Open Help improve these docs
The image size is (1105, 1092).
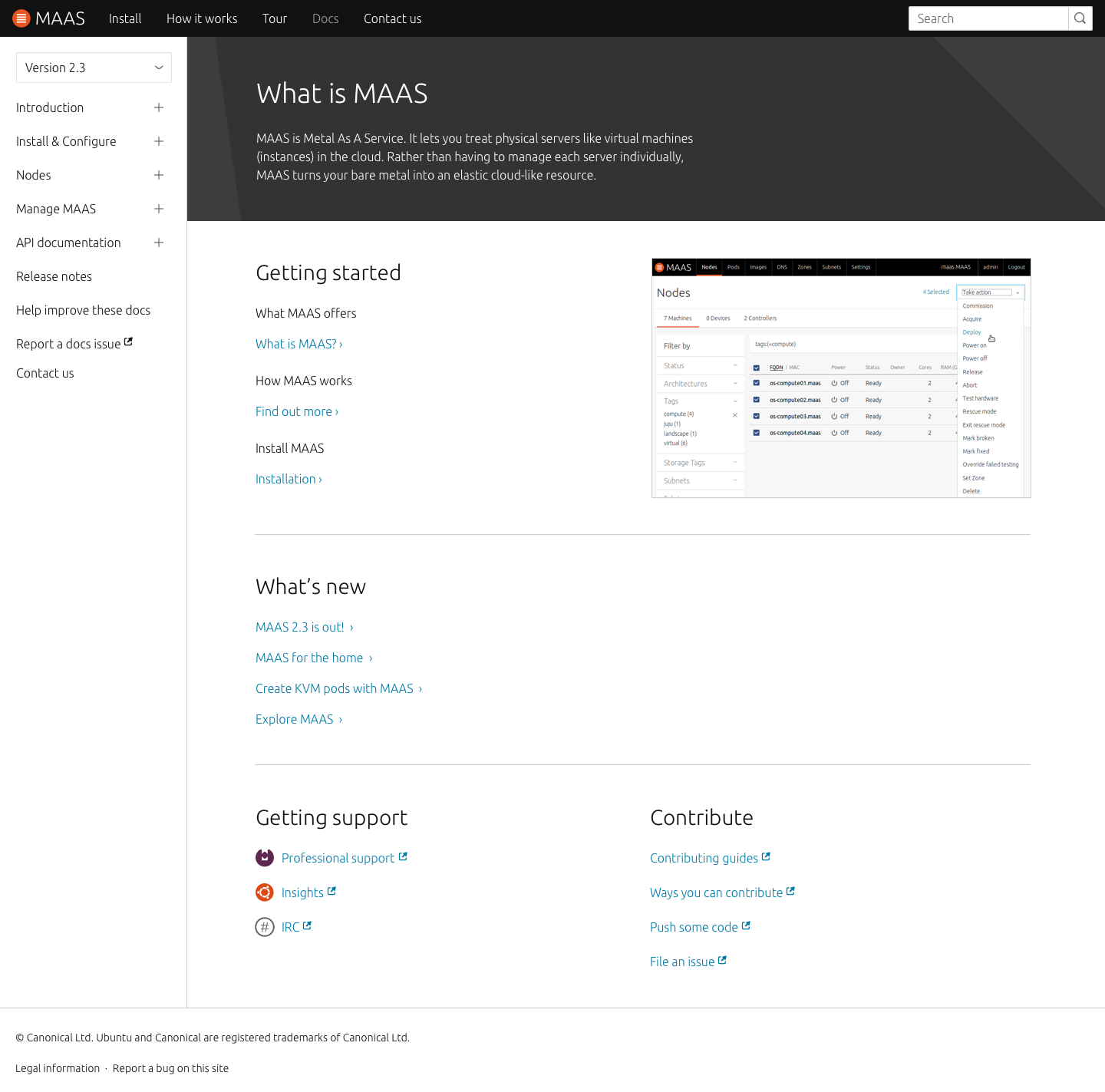pos(83,310)
